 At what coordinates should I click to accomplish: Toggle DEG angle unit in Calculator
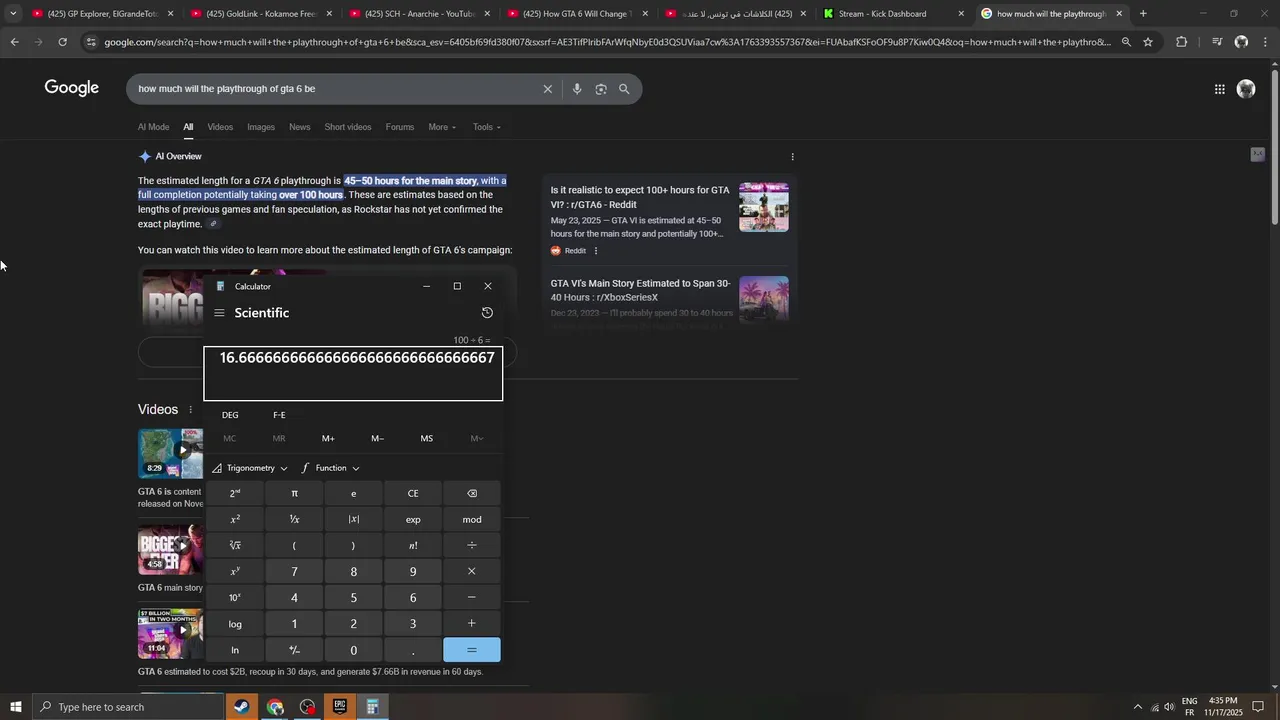pyautogui.click(x=230, y=415)
